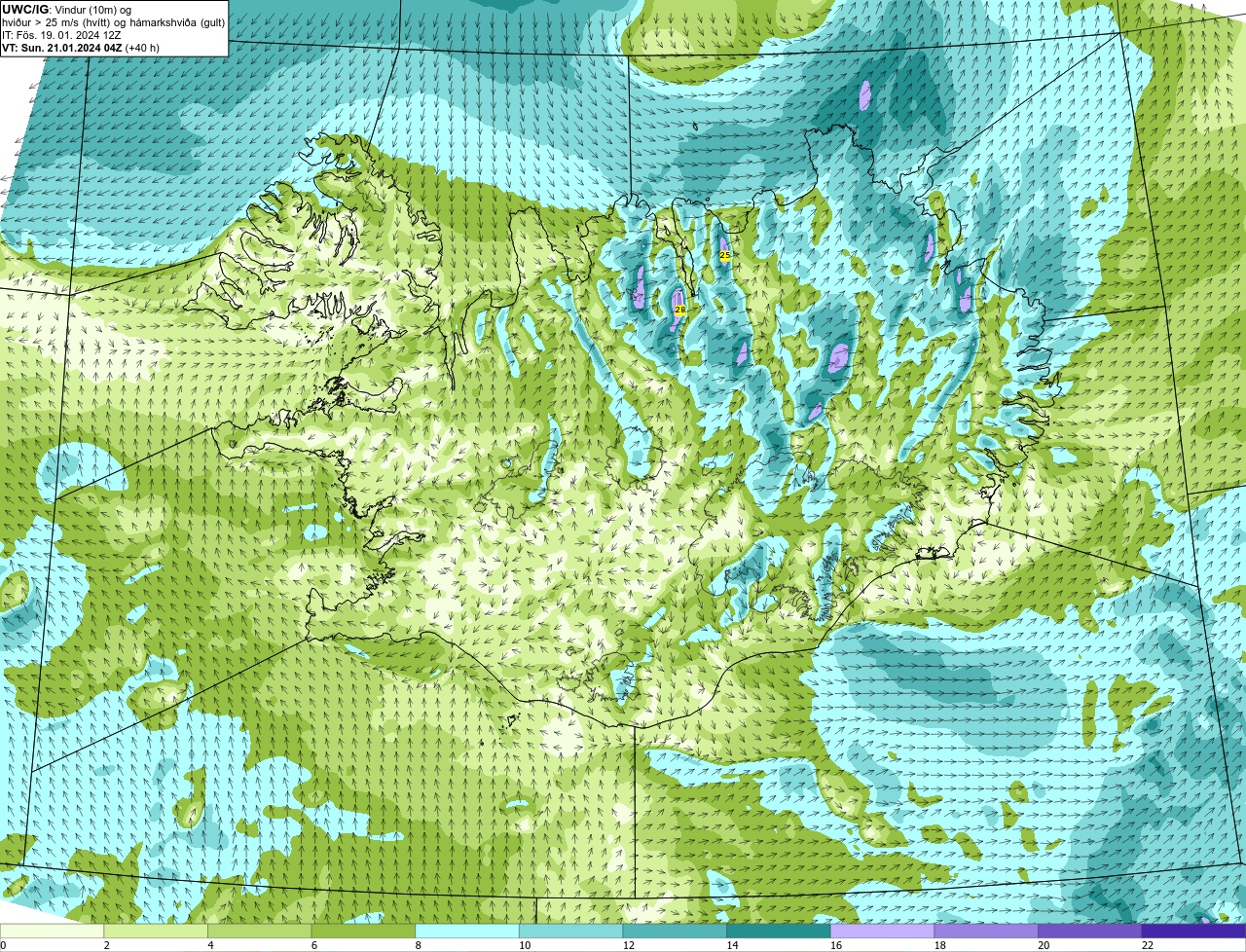Click the 8–10 m/s light cyan legend swatch
This screenshot has width=1246, height=952.
[467, 931]
